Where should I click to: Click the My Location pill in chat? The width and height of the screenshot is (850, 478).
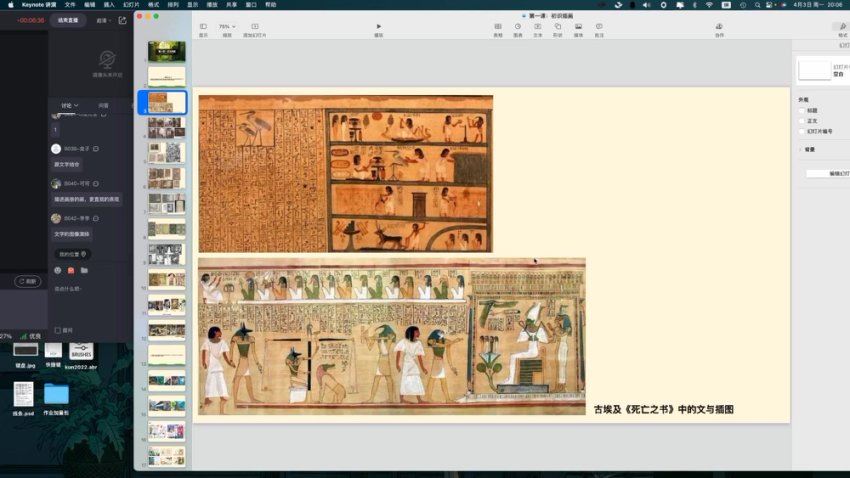pyautogui.click(x=73, y=254)
